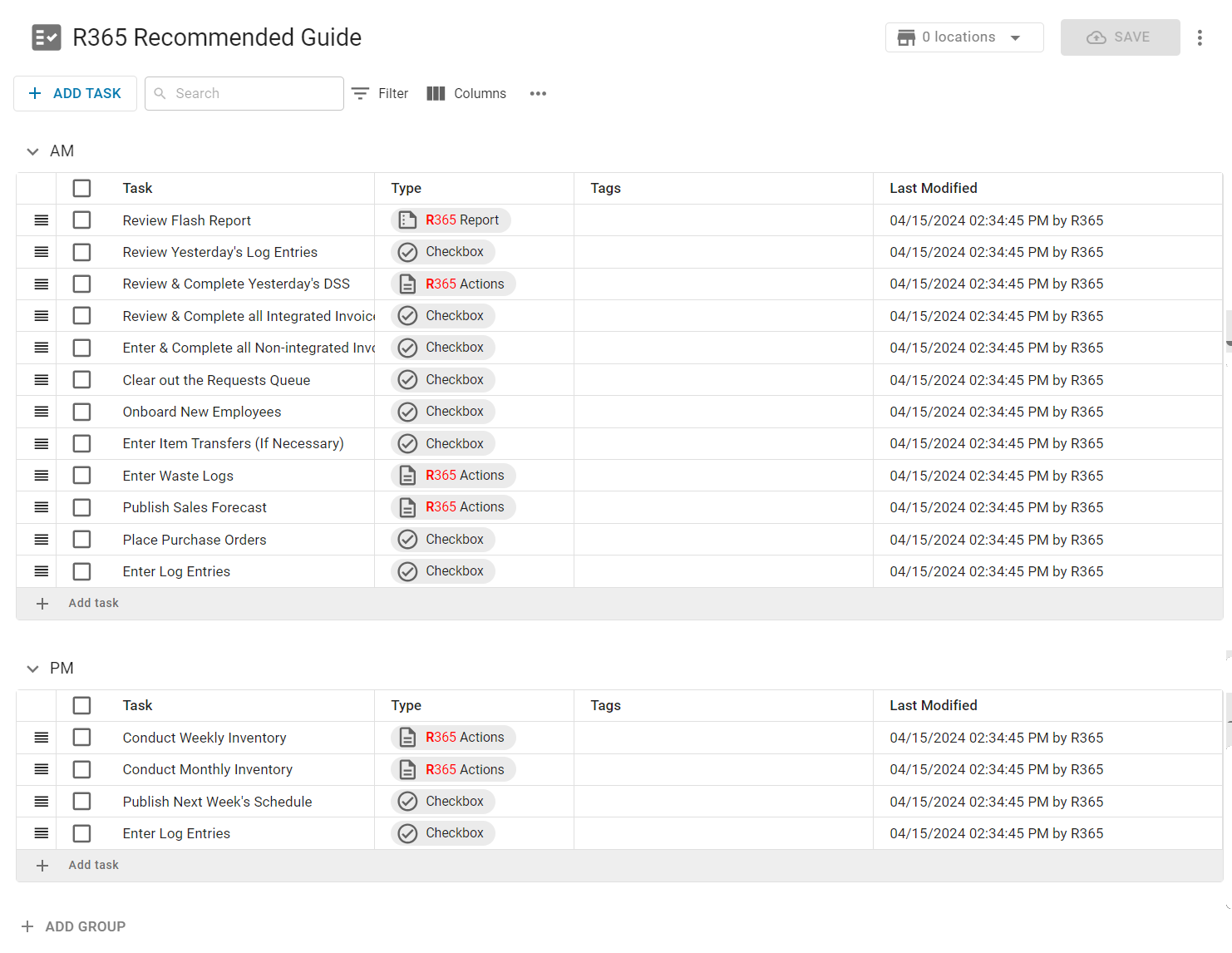Image resolution: width=1232 pixels, height=953 pixels.
Task: Click R365 Actions chip for Review & Complete Yesterday's DSS
Action: coord(453,284)
